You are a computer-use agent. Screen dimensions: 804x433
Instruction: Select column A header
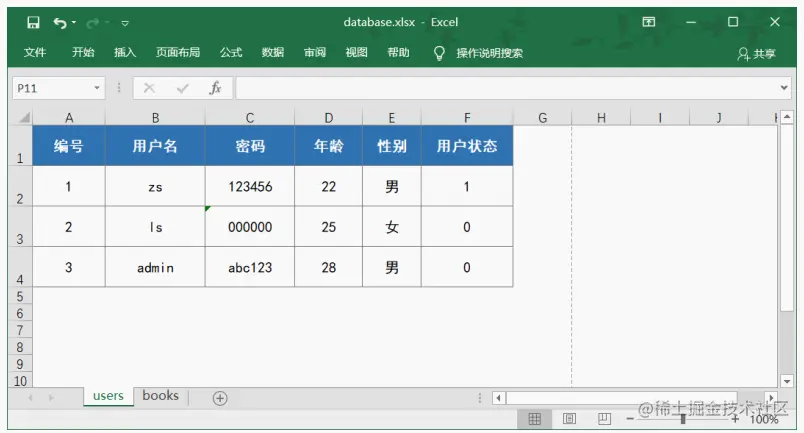click(69, 117)
